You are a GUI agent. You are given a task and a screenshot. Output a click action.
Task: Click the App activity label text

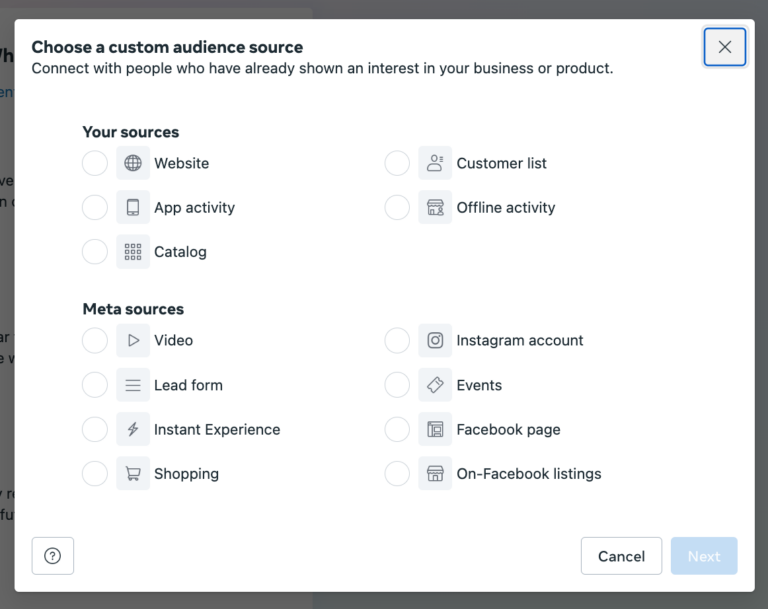pos(194,208)
